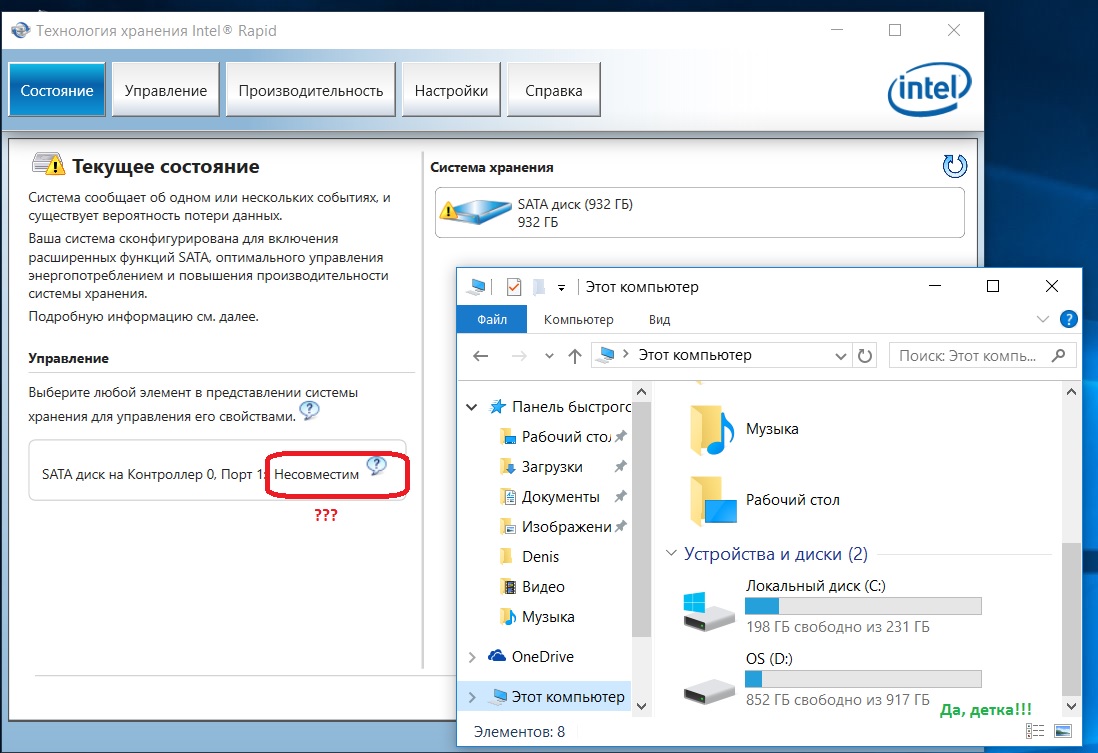Select SATA диск на Контроллер 0 row
Viewport: 1098px width, 753px height.
pos(217,471)
